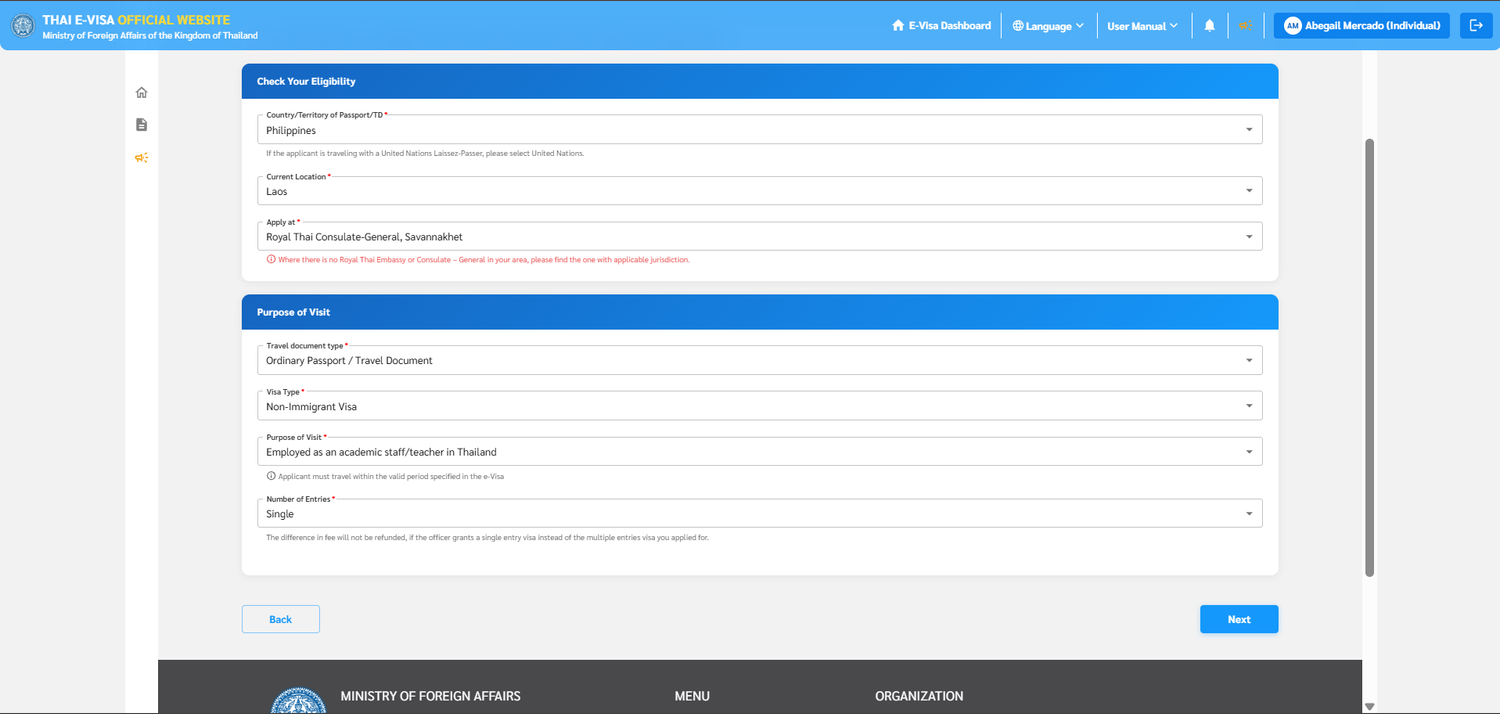
Task: Click the blue Purpose of Visit section header
Action: pyautogui.click(x=760, y=312)
